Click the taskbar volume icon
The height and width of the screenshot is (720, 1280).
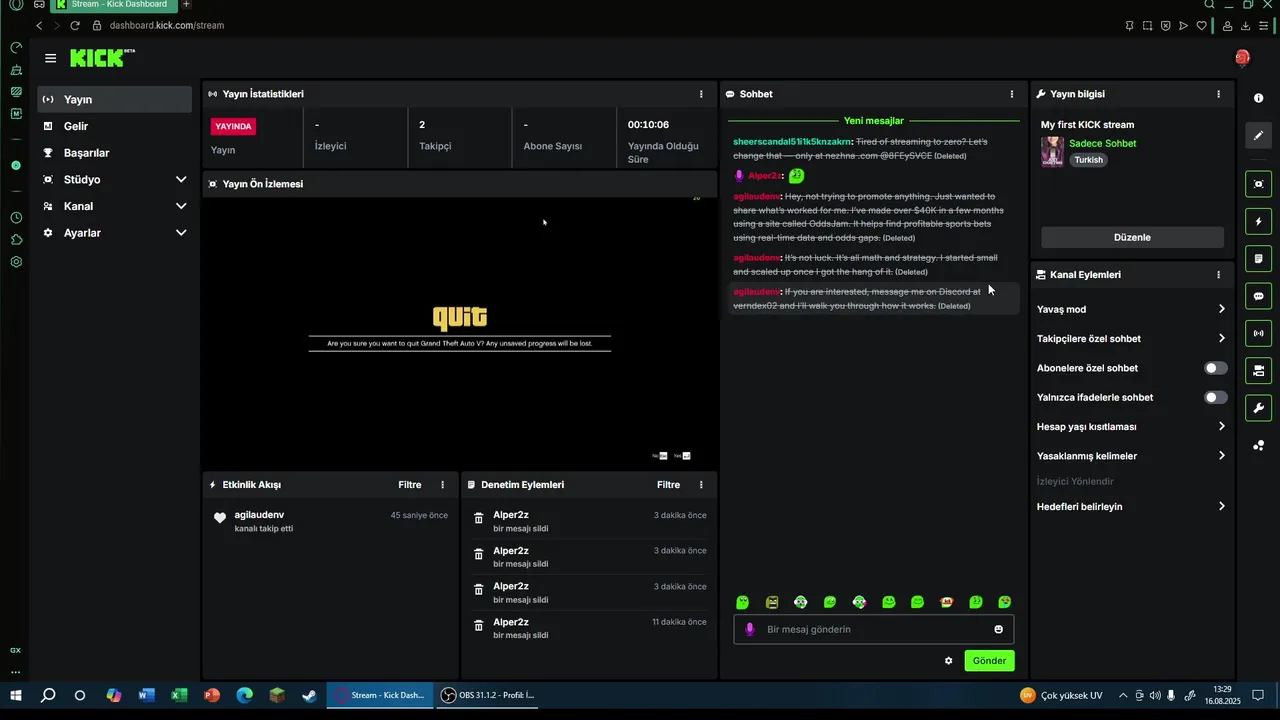pos(1155,695)
